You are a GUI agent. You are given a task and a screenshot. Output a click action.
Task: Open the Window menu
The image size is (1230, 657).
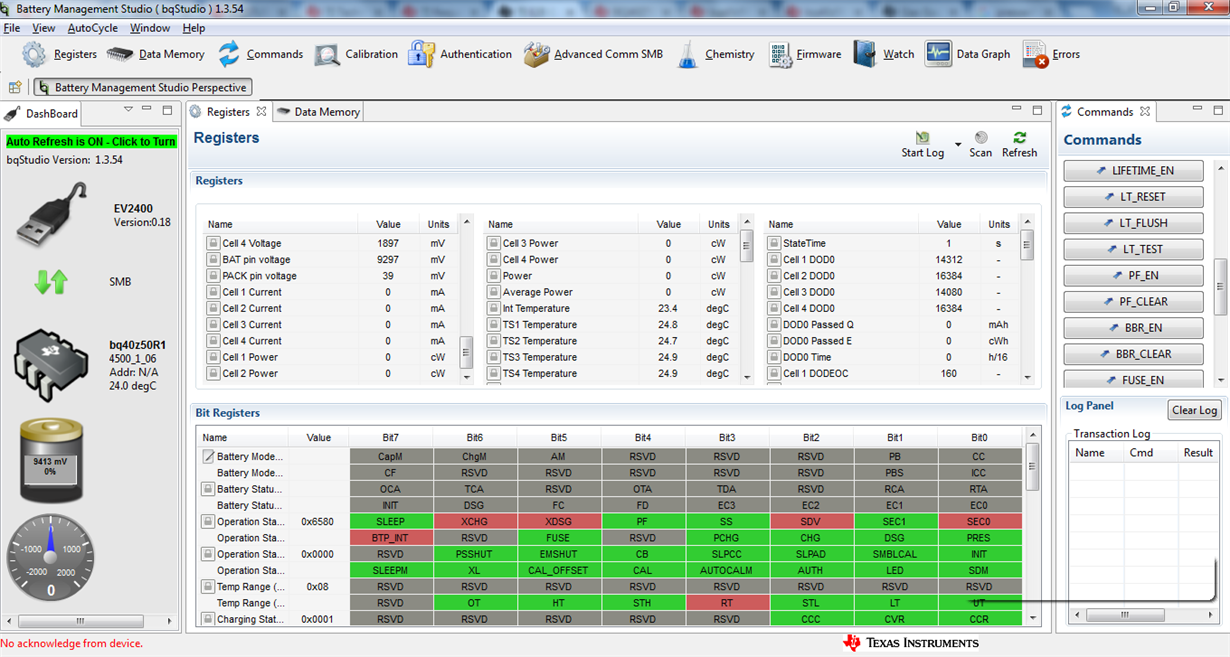pos(150,28)
